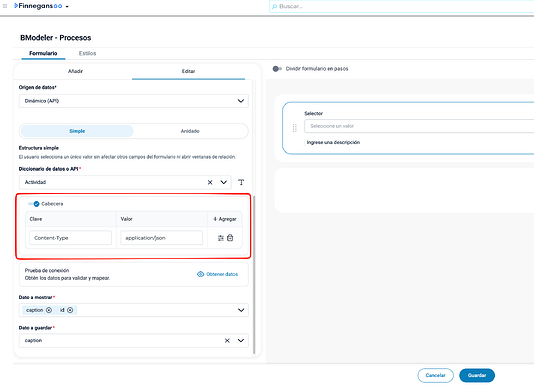Click the edit panel vertical scrollbar
The height and width of the screenshot is (387, 534).
click(254, 274)
